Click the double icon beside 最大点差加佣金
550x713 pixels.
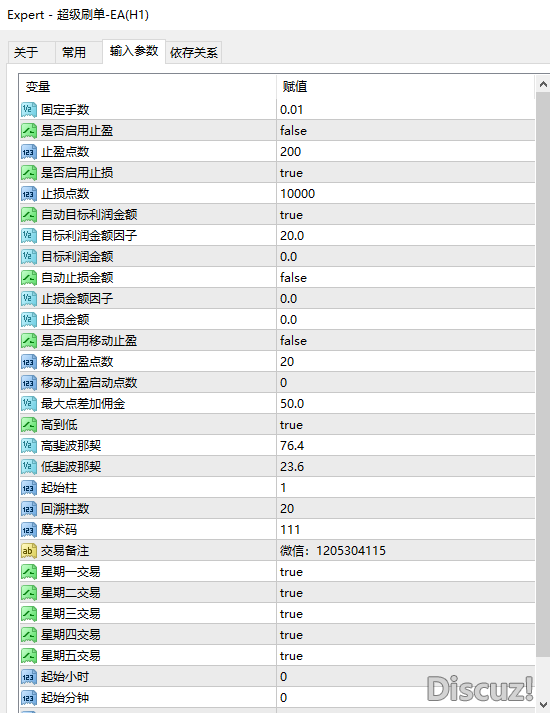[x=29, y=404]
